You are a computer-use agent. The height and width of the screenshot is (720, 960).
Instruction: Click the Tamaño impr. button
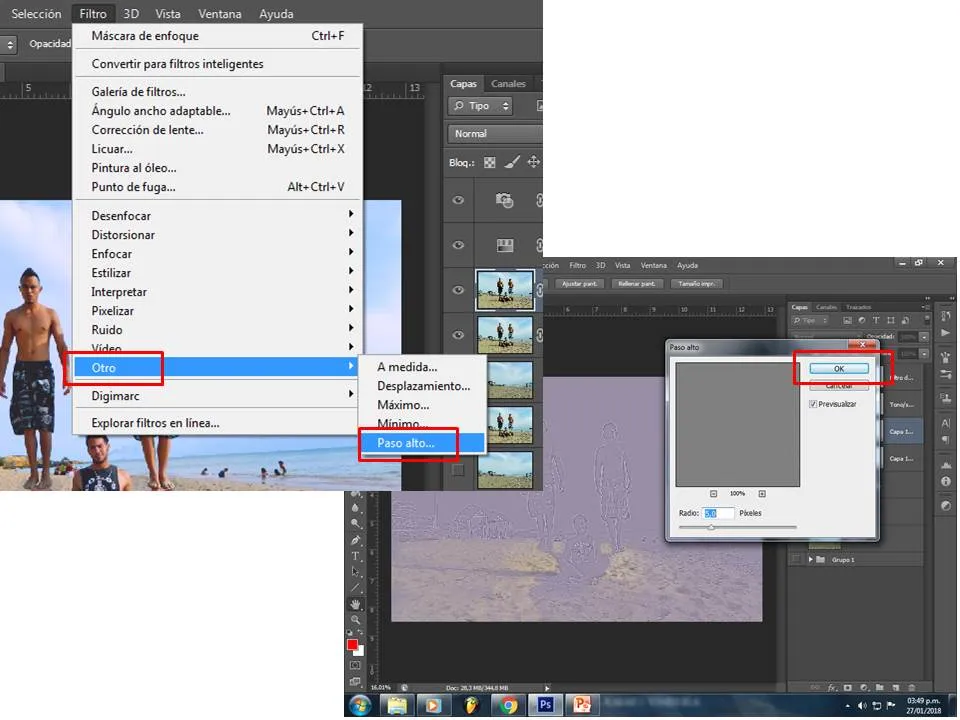coord(697,283)
